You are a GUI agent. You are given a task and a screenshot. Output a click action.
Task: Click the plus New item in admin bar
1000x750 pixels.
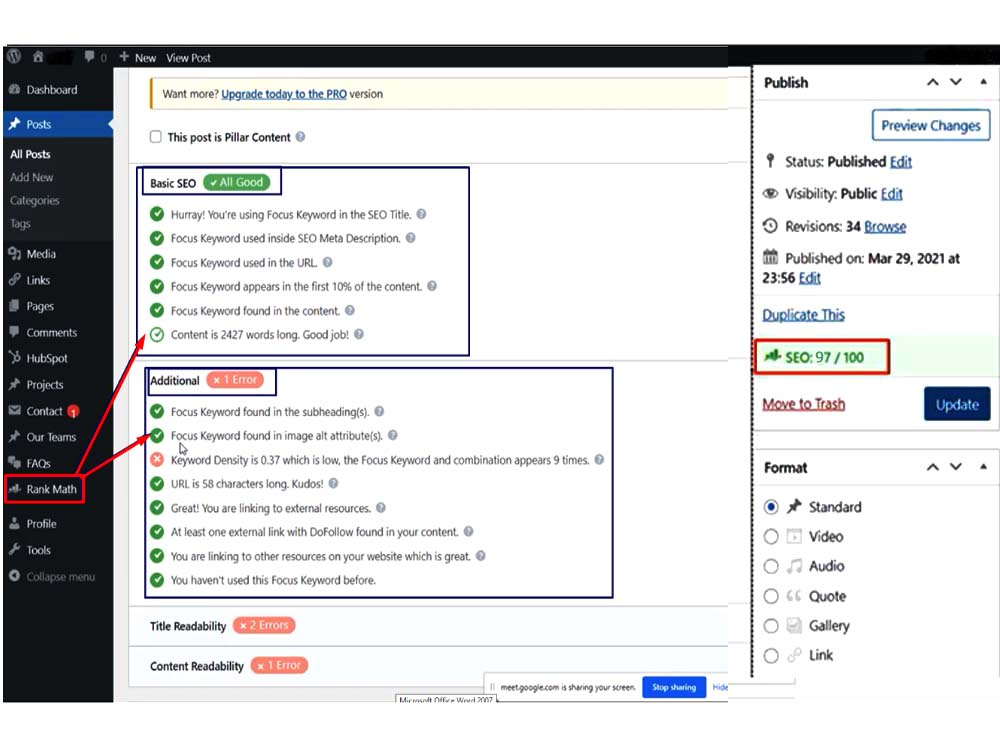[138, 57]
